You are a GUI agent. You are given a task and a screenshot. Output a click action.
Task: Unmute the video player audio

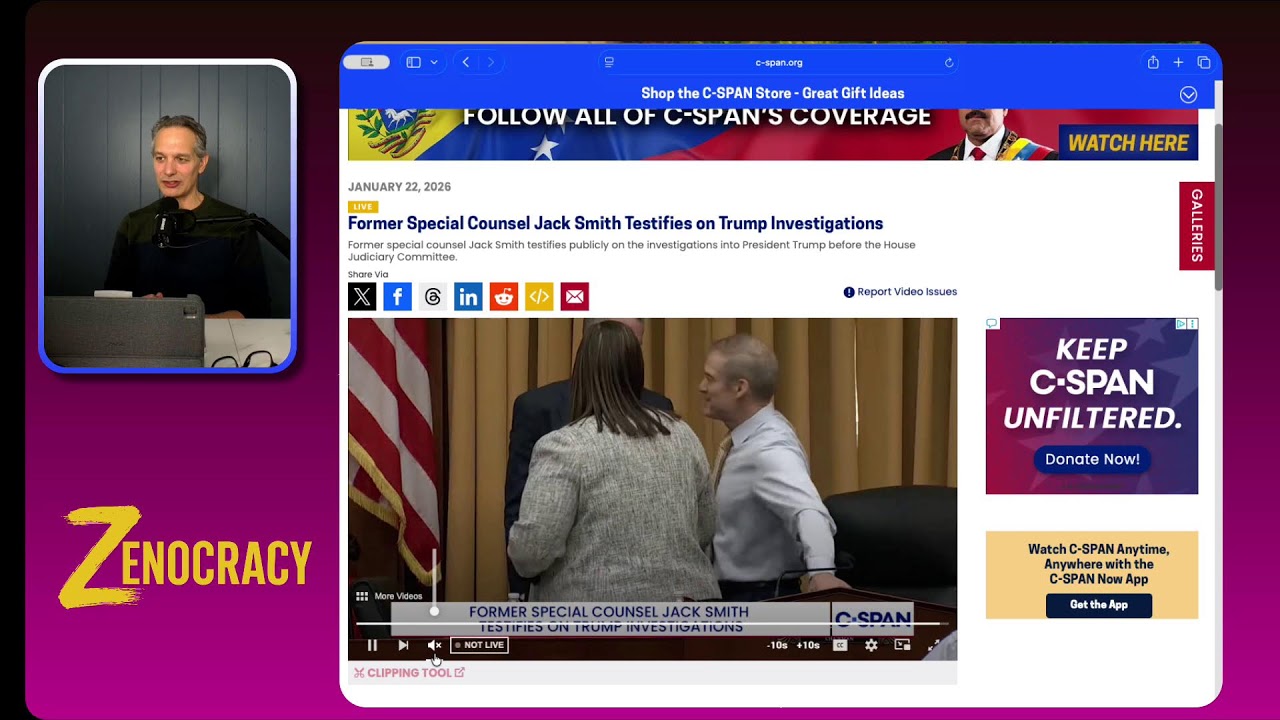pyautogui.click(x=434, y=645)
